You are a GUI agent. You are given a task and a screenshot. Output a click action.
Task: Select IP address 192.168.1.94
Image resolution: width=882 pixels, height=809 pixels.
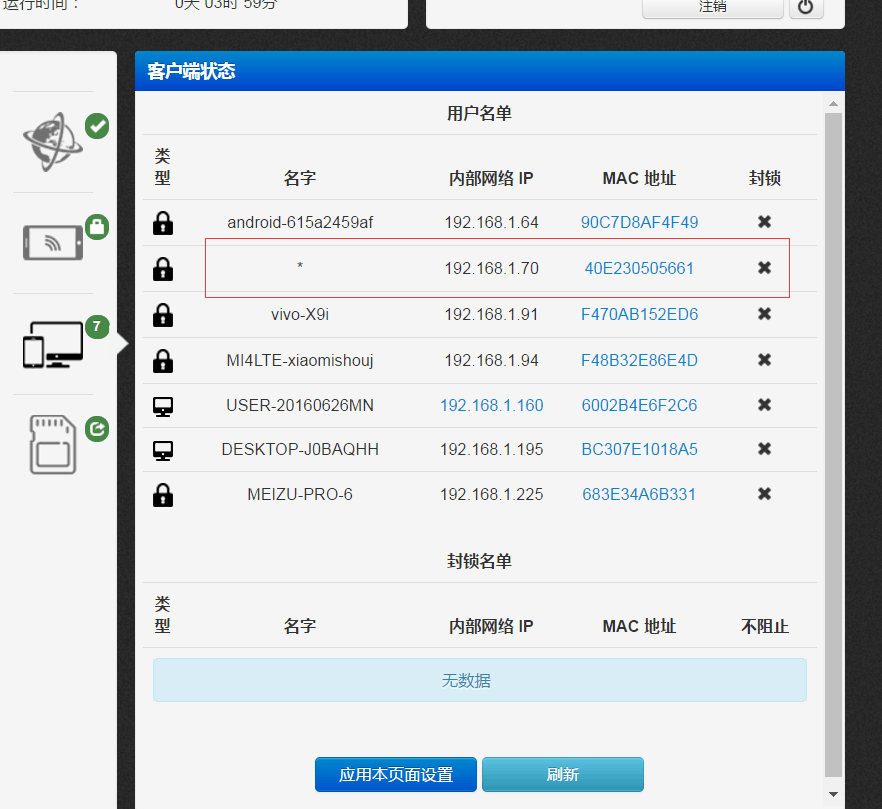492,361
